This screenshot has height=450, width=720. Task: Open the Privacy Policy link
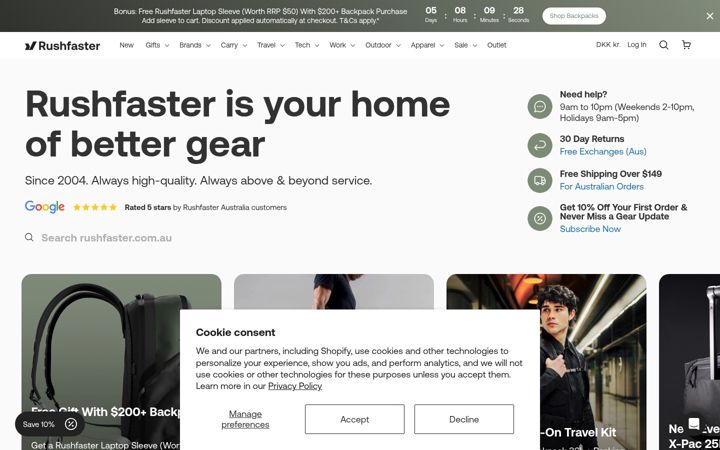tap(295, 386)
